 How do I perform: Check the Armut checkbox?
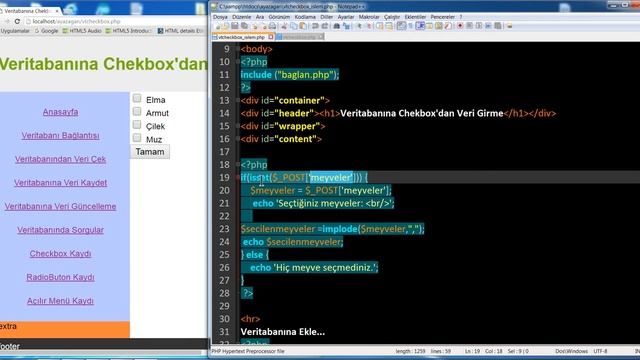137,111
